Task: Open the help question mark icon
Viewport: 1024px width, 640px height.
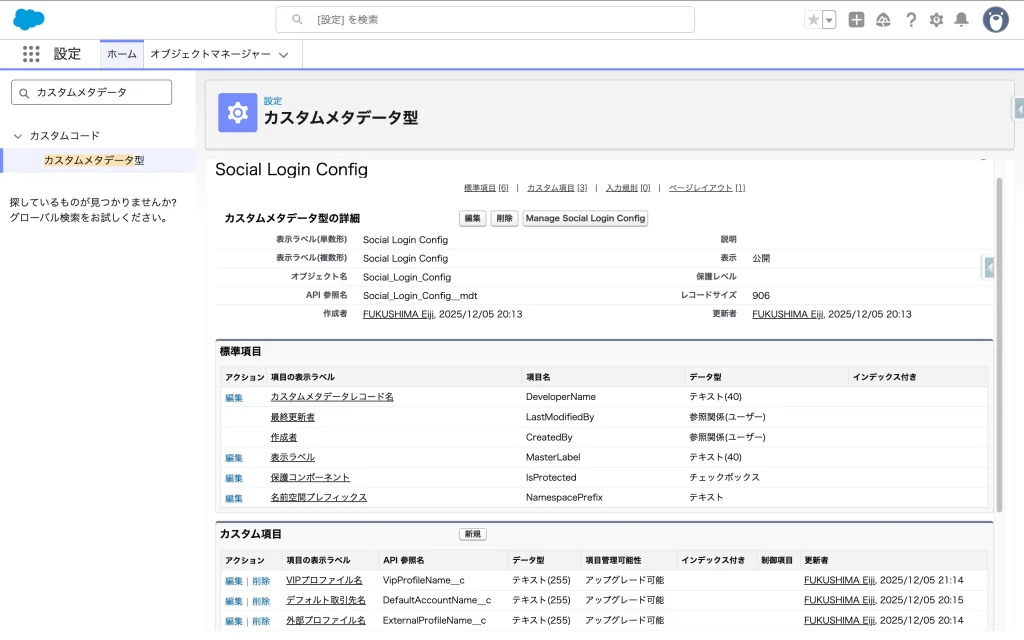Action: click(x=910, y=20)
